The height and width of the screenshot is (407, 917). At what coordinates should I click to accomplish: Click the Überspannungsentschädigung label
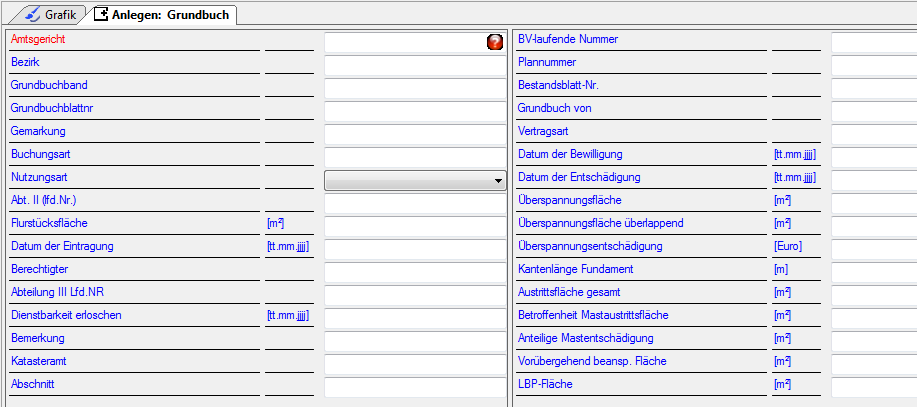point(591,246)
